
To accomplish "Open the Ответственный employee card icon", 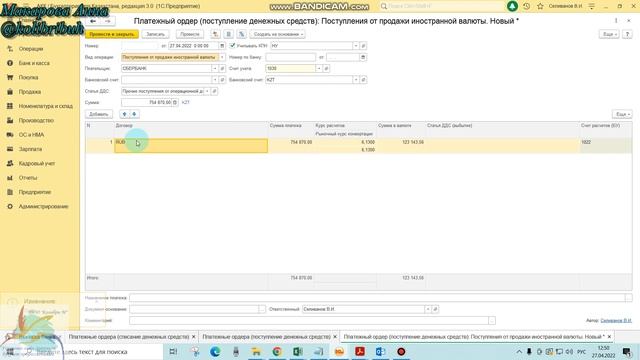I will (x=435, y=309).
